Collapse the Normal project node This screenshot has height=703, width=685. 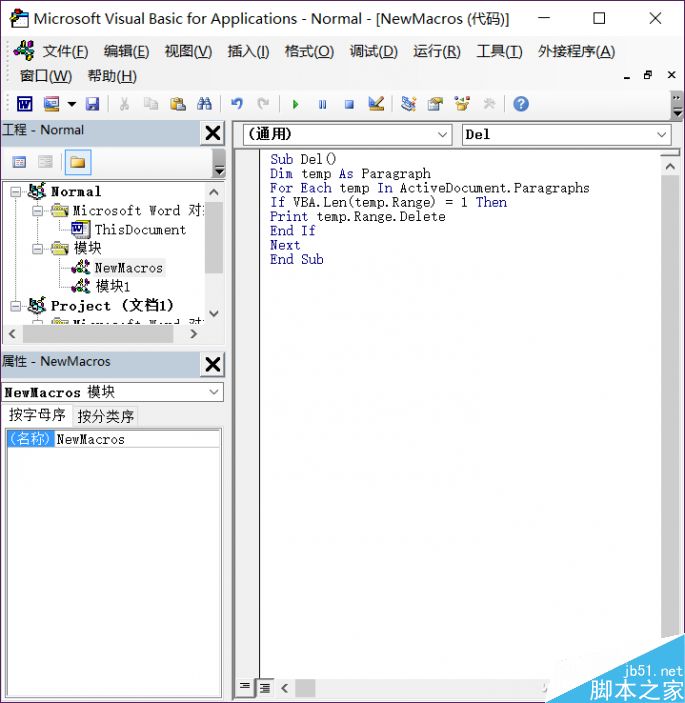coord(16,192)
